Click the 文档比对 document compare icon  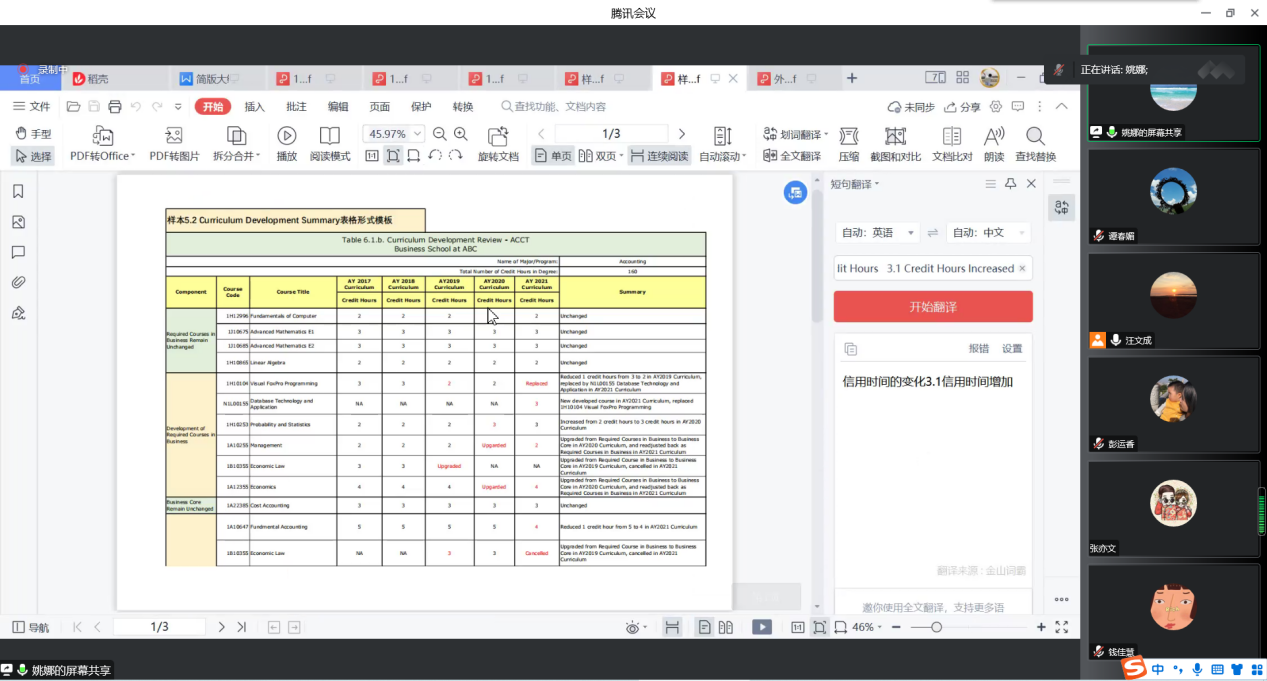pos(952,136)
